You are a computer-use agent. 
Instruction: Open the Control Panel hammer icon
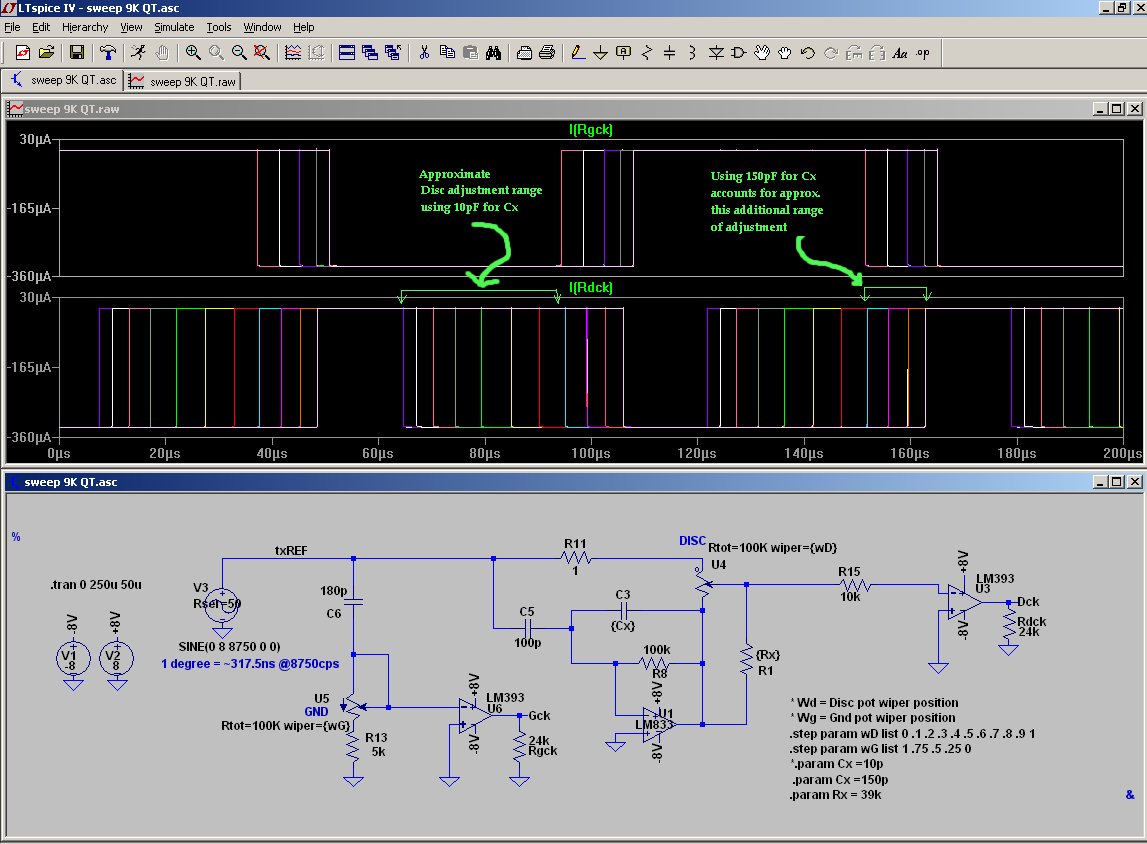(x=107, y=53)
